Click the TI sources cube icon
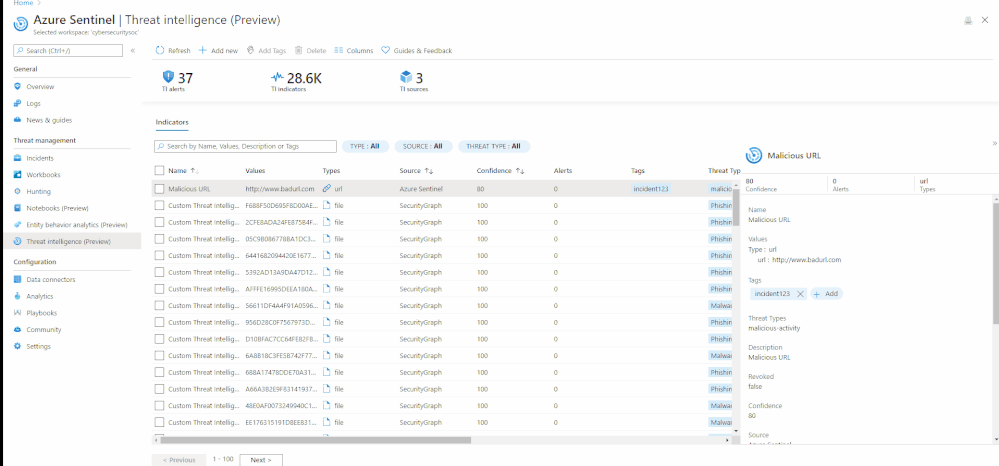Image resolution: width=999 pixels, height=466 pixels. pyautogui.click(x=406, y=77)
